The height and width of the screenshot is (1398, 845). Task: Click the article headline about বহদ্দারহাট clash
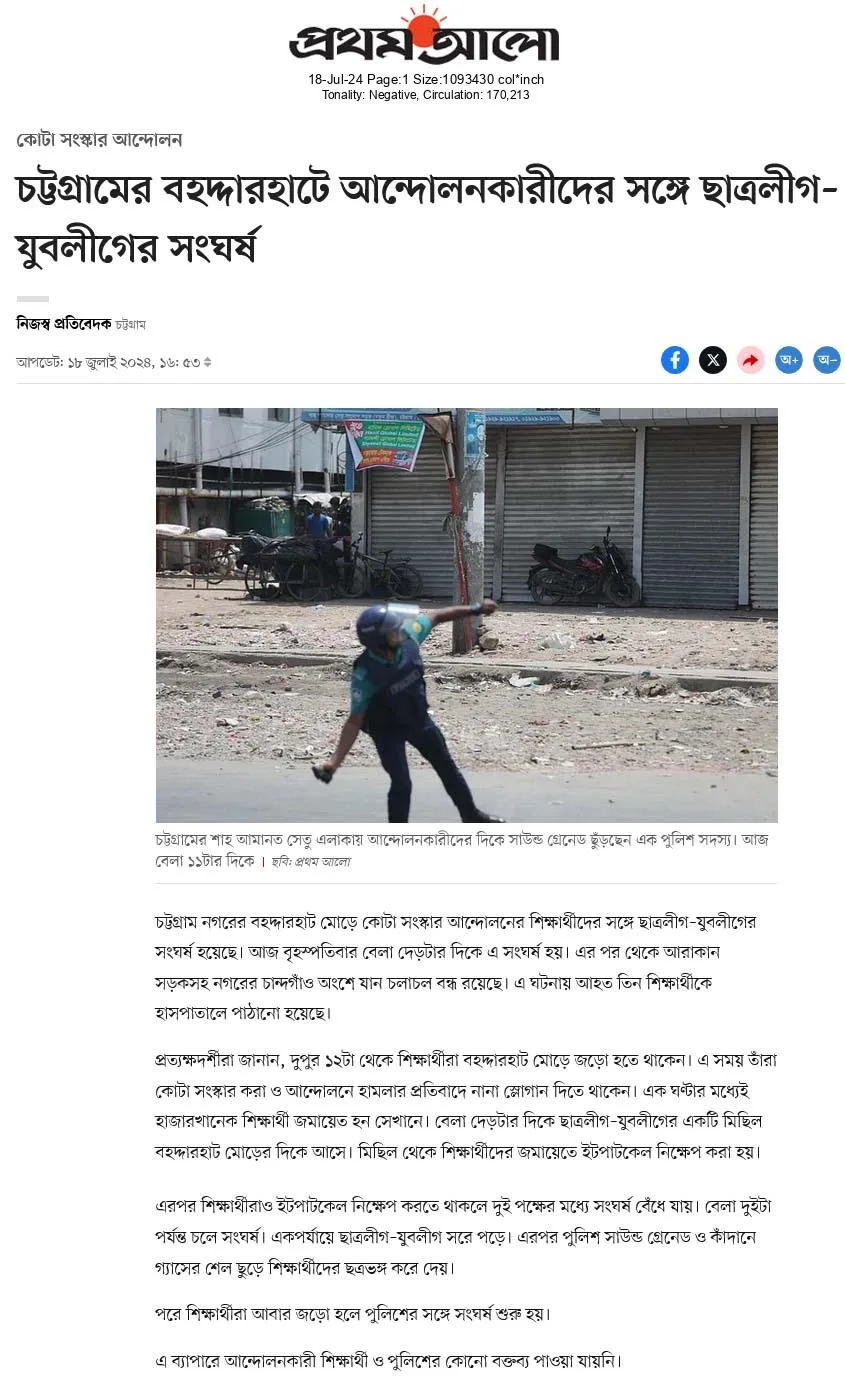[428, 218]
